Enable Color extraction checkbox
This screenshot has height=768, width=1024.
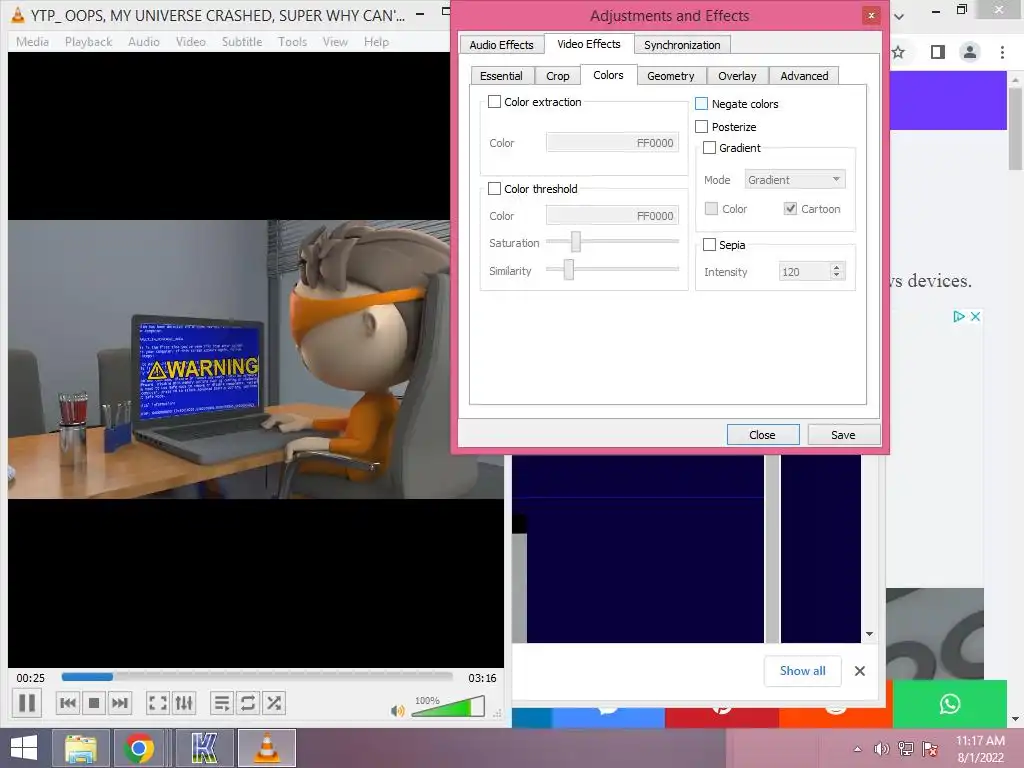tap(494, 102)
